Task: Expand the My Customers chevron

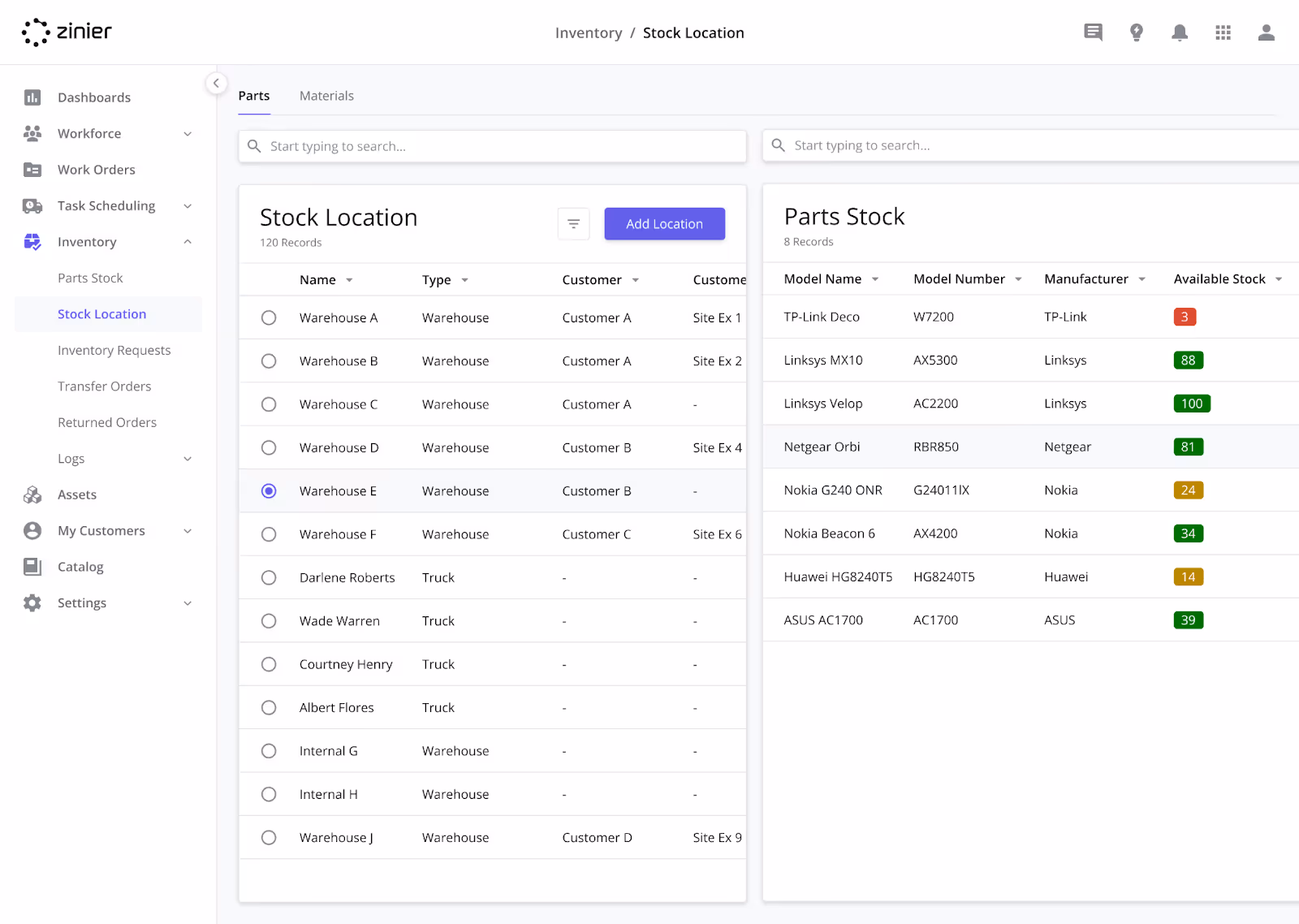Action: click(x=188, y=531)
